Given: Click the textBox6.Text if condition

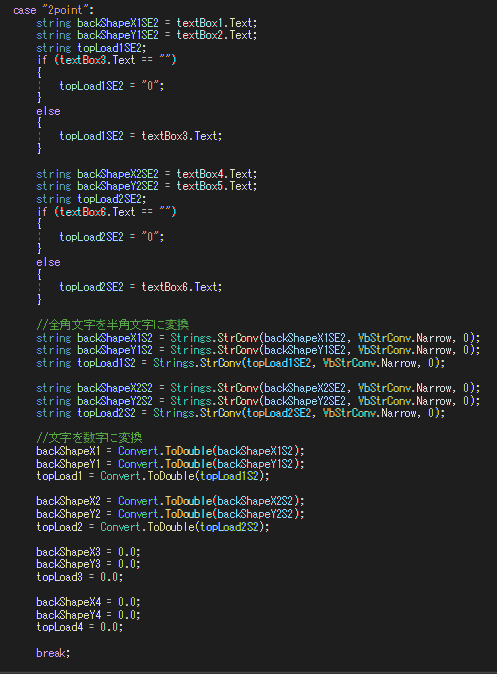Looking at the screenshot, I should [97, 211].
